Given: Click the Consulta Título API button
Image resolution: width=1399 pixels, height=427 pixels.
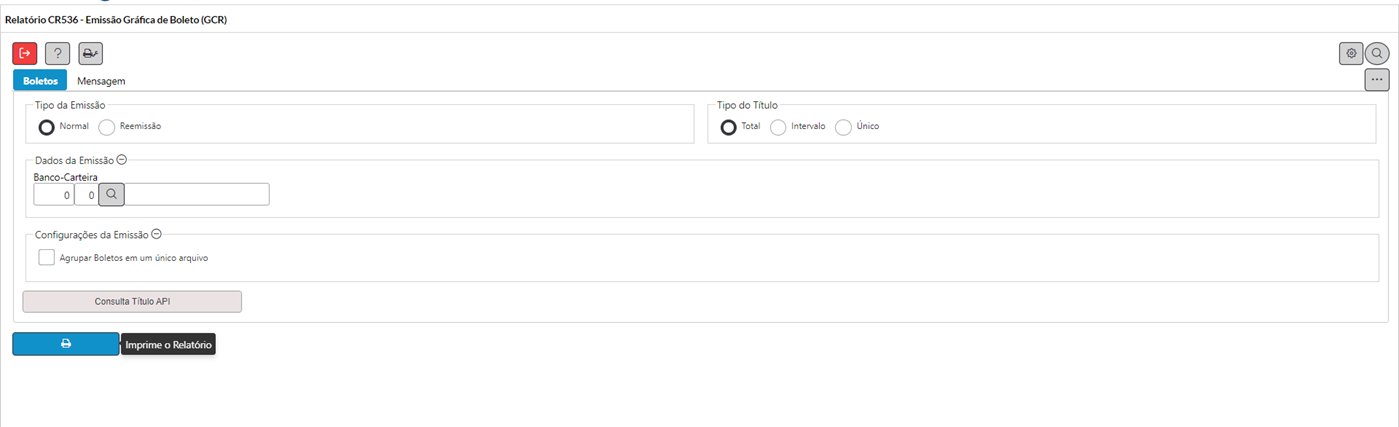Looking at the screenshot, I should click(x=132, y=301).
